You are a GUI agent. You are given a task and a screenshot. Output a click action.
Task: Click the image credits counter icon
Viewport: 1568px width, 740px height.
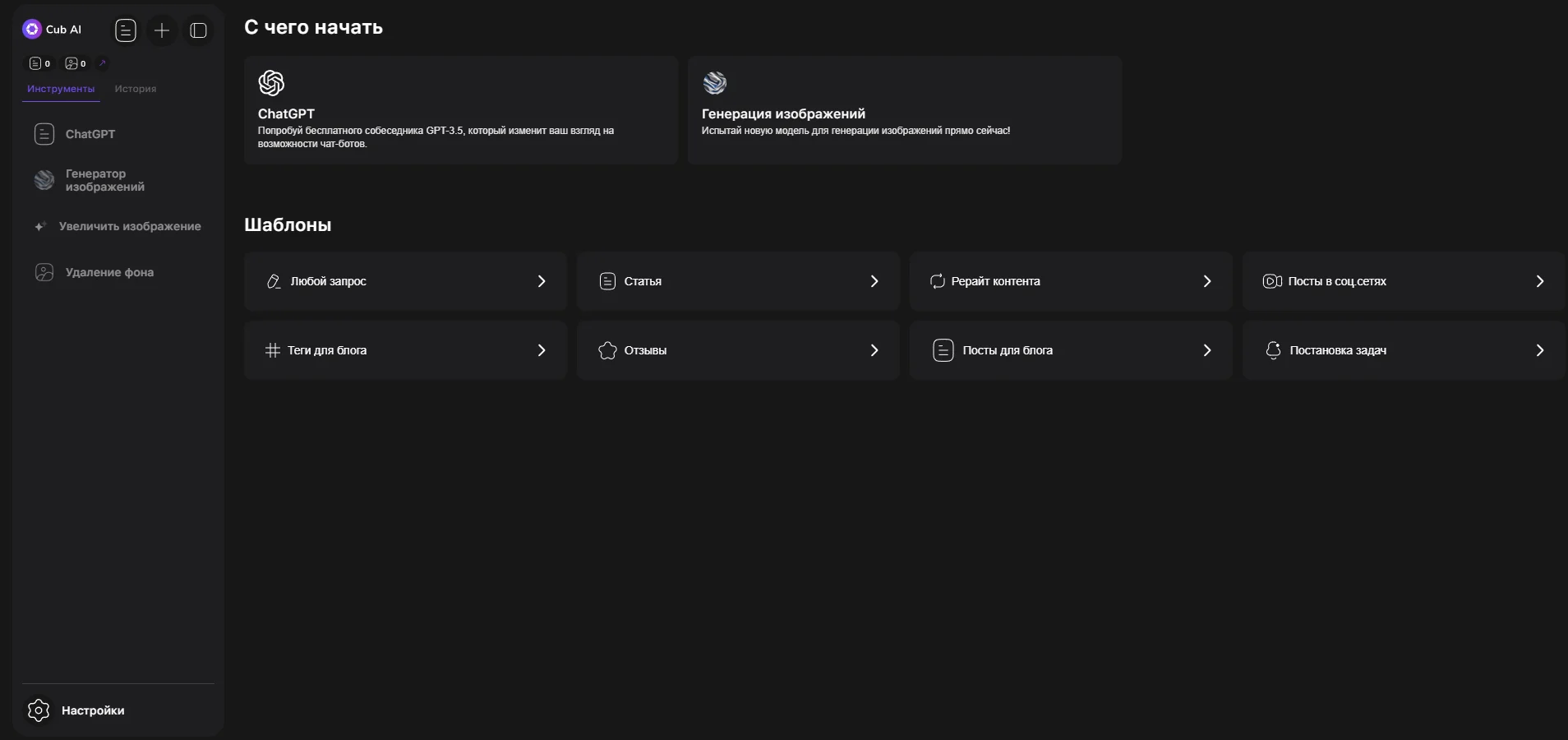click(x=71, y=63)
